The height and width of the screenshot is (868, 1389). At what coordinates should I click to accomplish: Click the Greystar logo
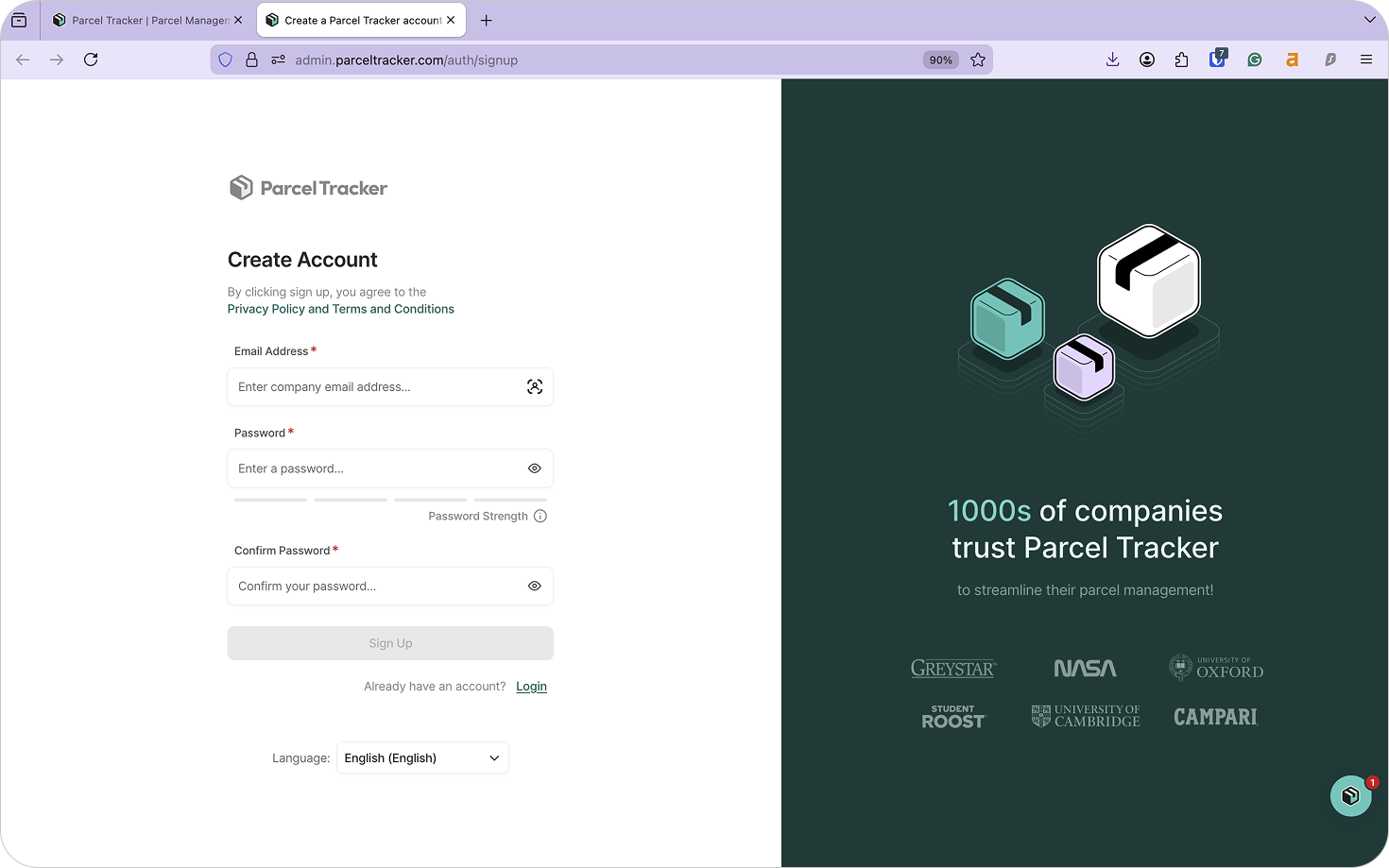(x=953, y=669)
